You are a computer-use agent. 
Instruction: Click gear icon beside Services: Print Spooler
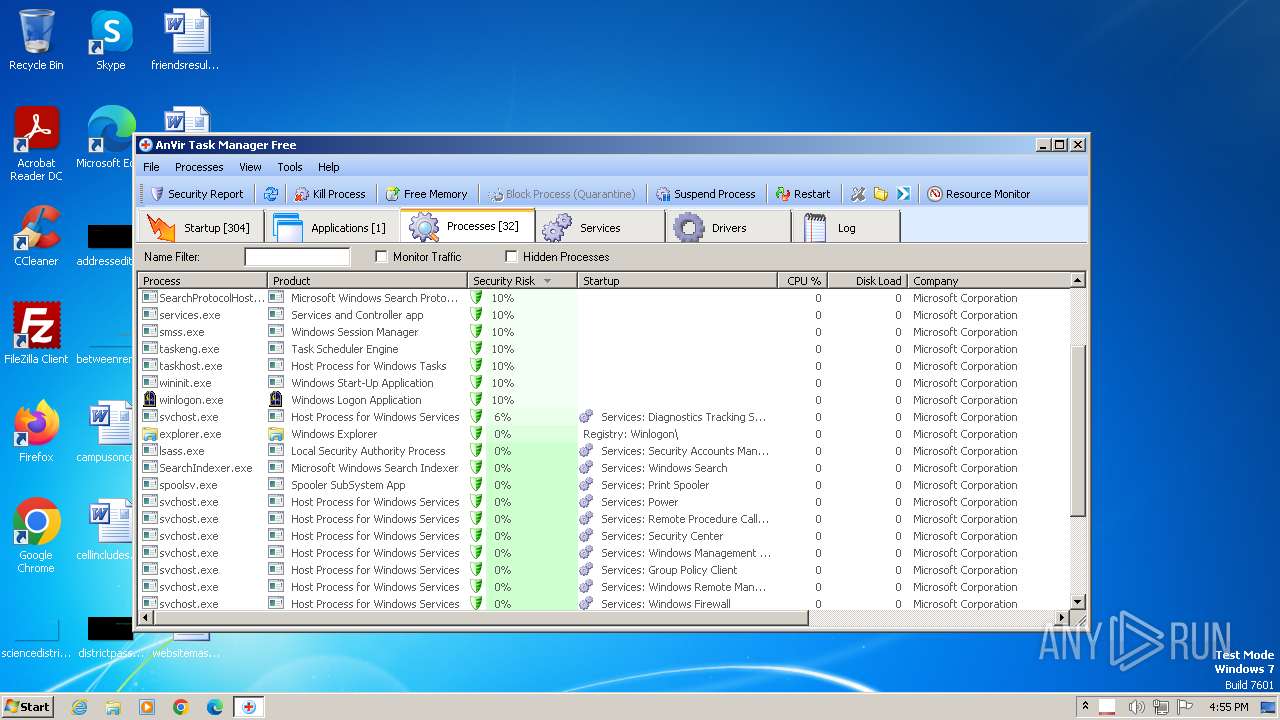[587, 485]
